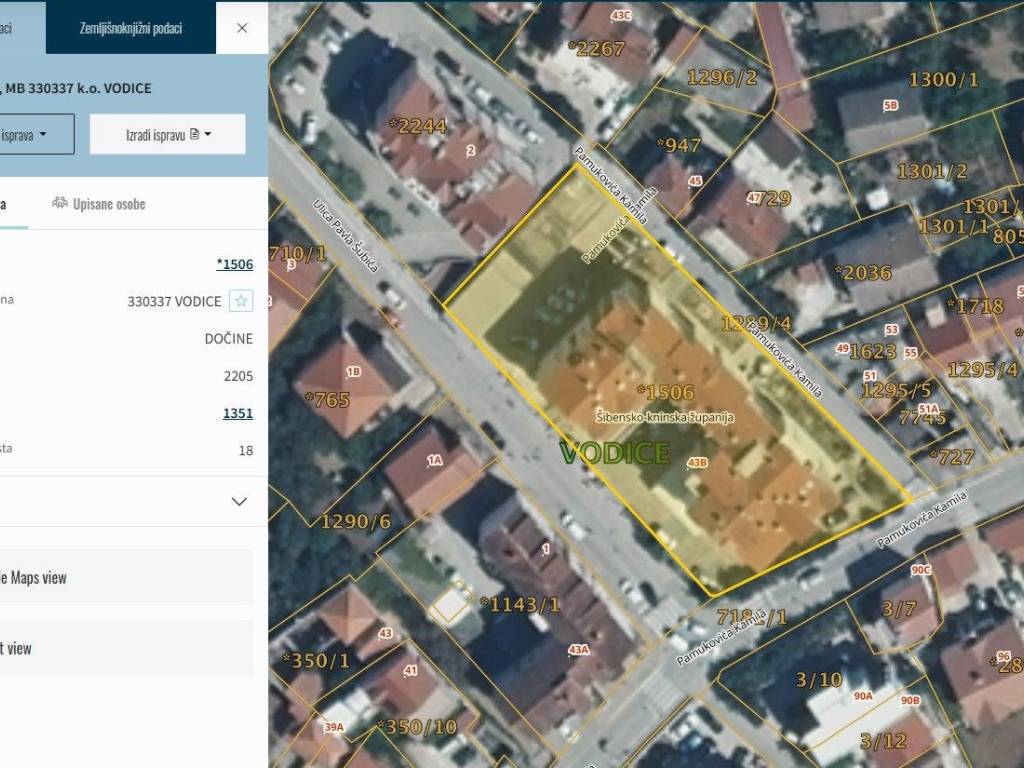The image size is (1024, 768).
Task: Click house number marker 90A
Action: click(x=863, y=696)
